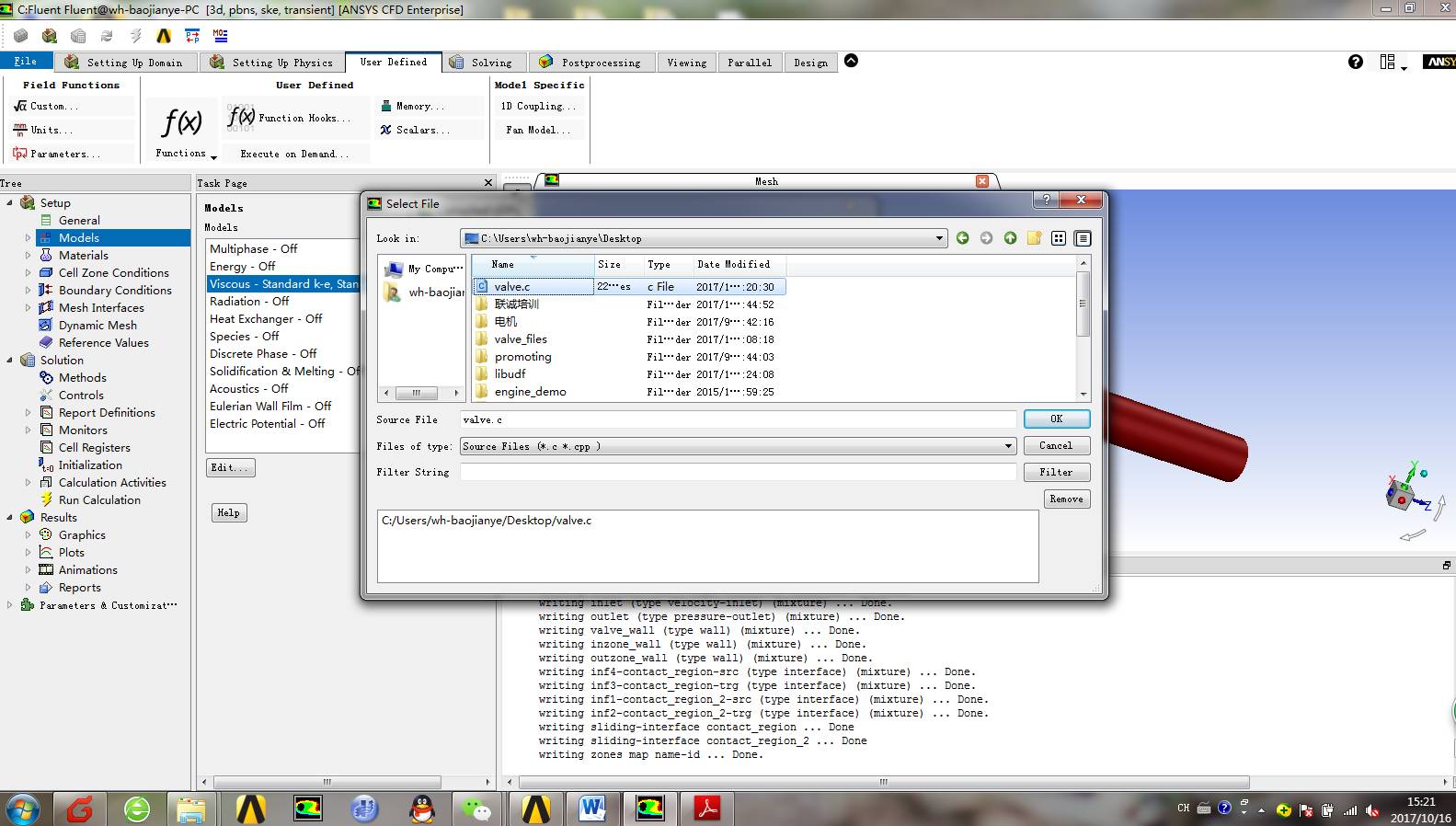Open the Units settings
This screenshot has height=826, width=1456.
44,131
